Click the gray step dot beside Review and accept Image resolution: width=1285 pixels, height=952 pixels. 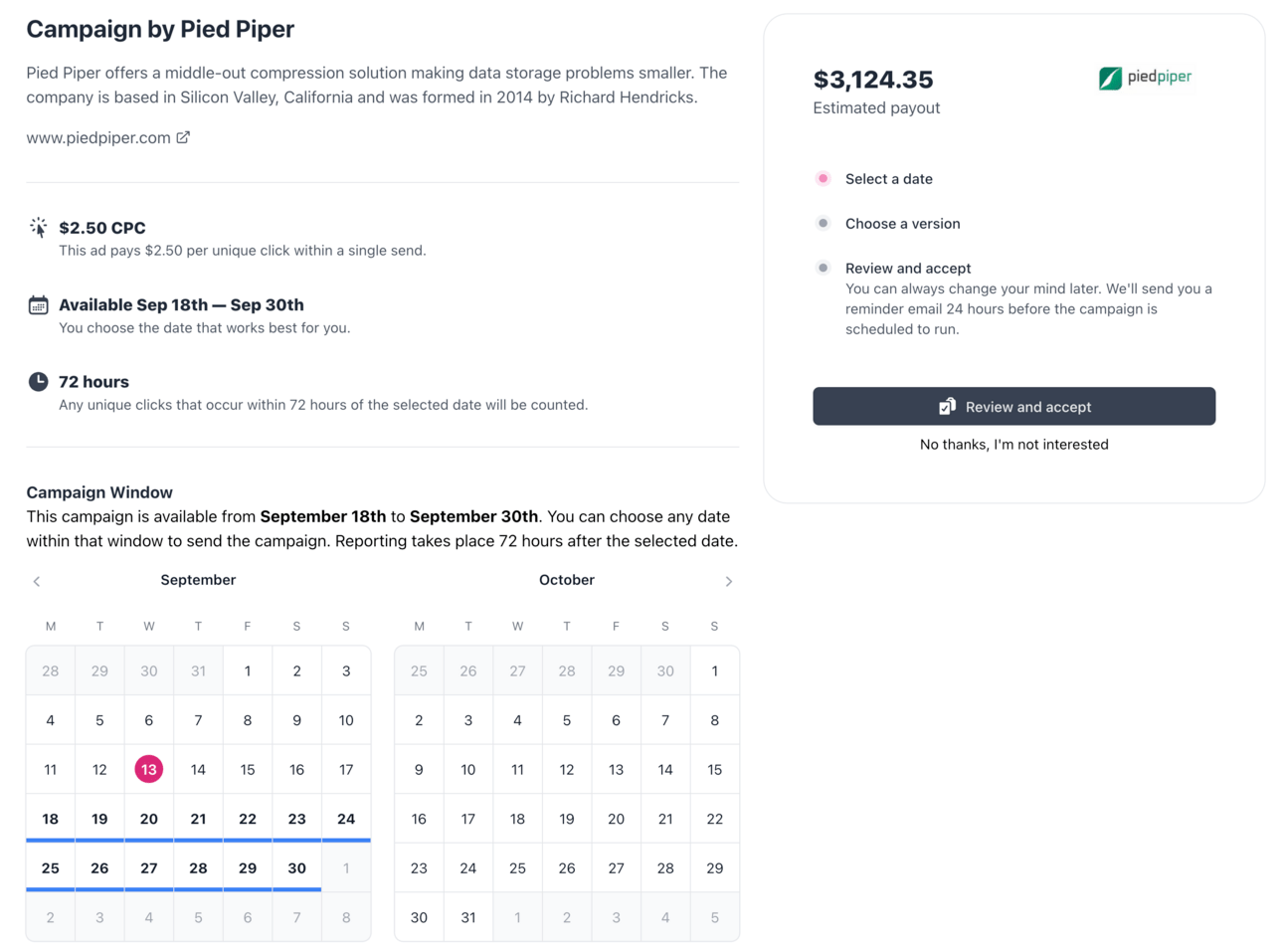tap(823, 268)
